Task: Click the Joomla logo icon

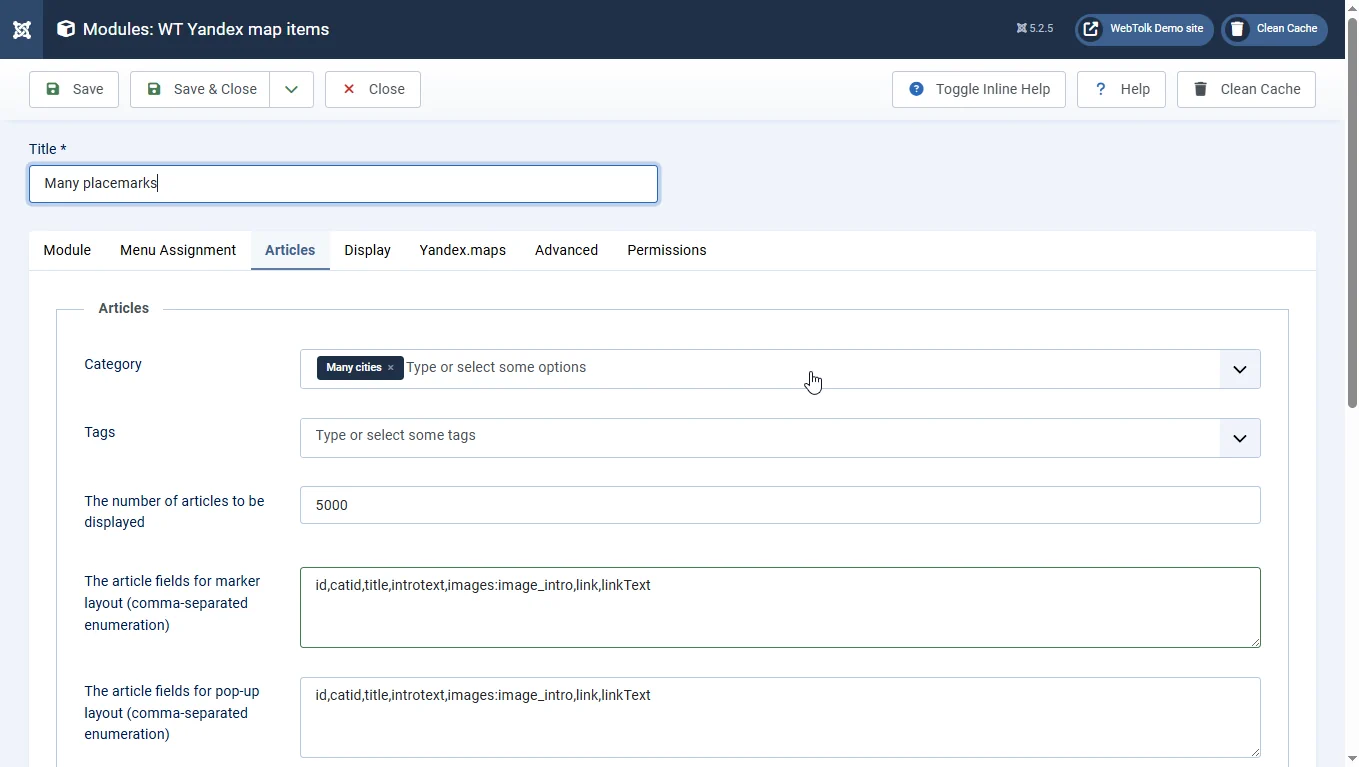Action: [21, 29]
